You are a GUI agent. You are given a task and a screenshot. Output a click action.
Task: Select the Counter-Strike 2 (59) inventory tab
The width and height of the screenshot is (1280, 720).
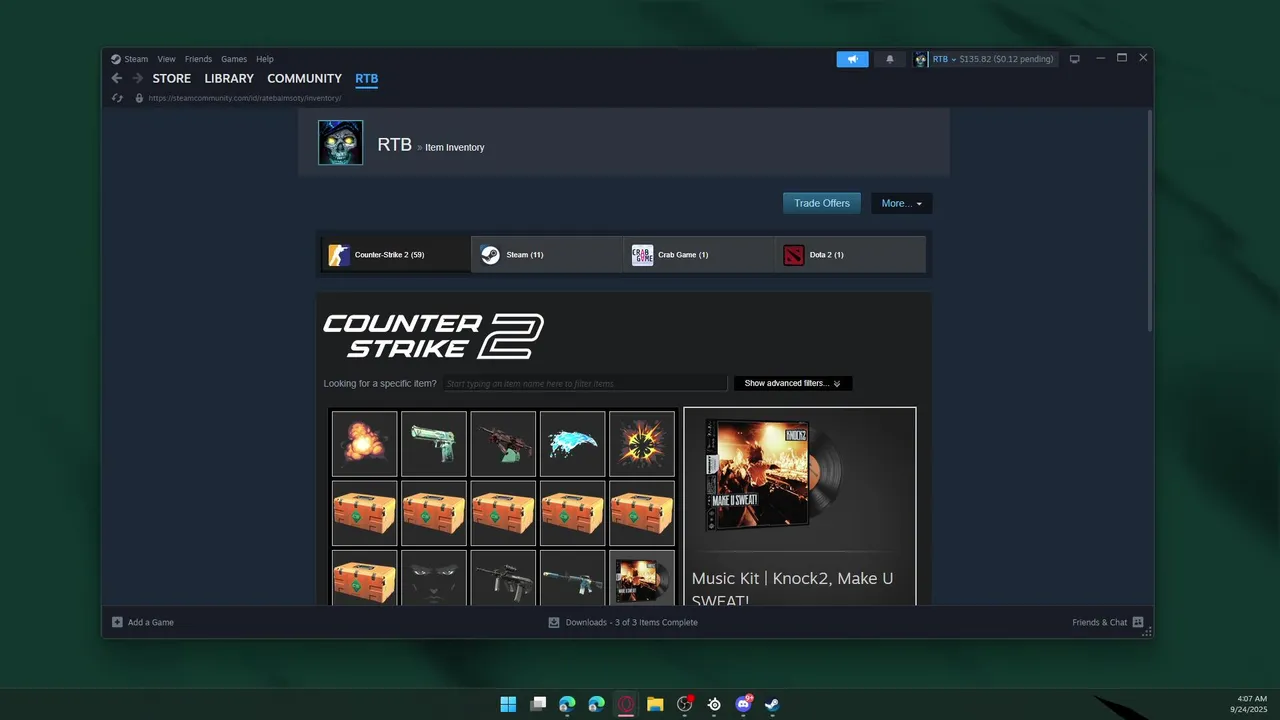(x=396, y=254)
